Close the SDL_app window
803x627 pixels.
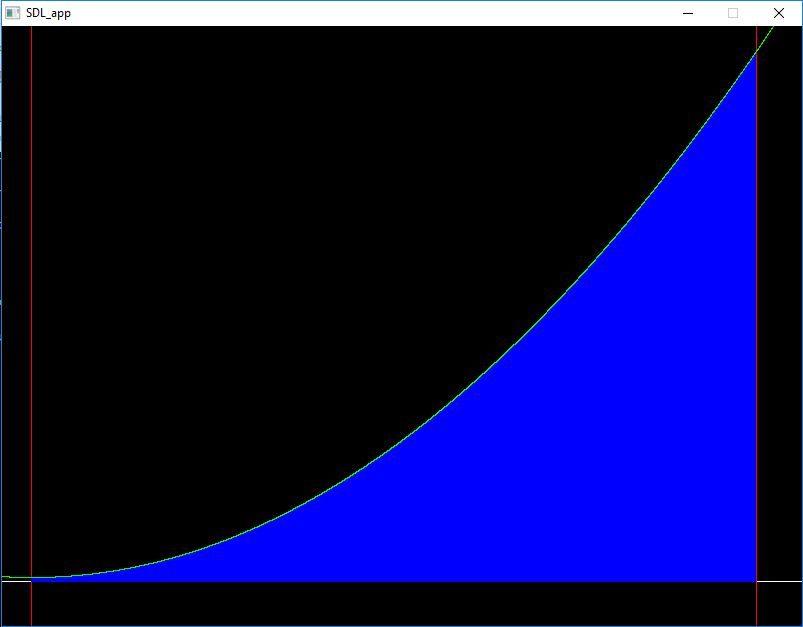coord(779,13)
